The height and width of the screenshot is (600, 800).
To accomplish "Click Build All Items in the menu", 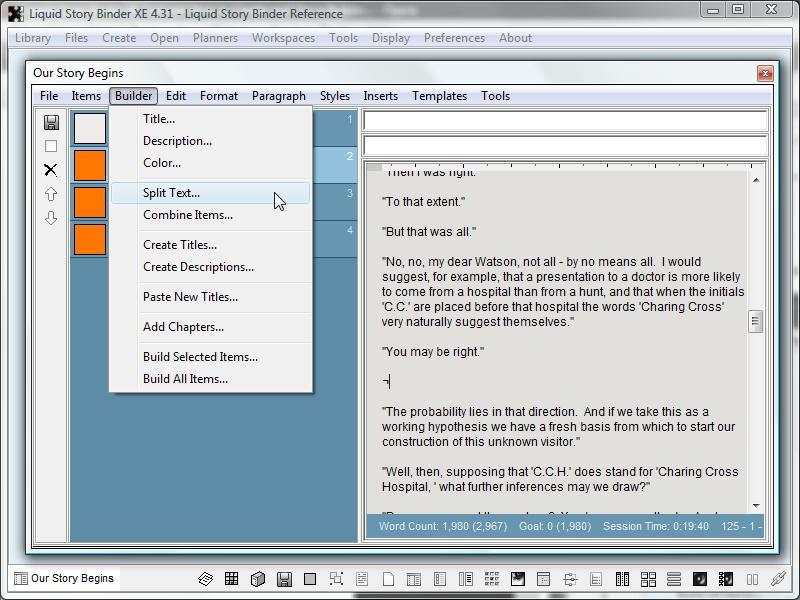I will click(185, 379).
